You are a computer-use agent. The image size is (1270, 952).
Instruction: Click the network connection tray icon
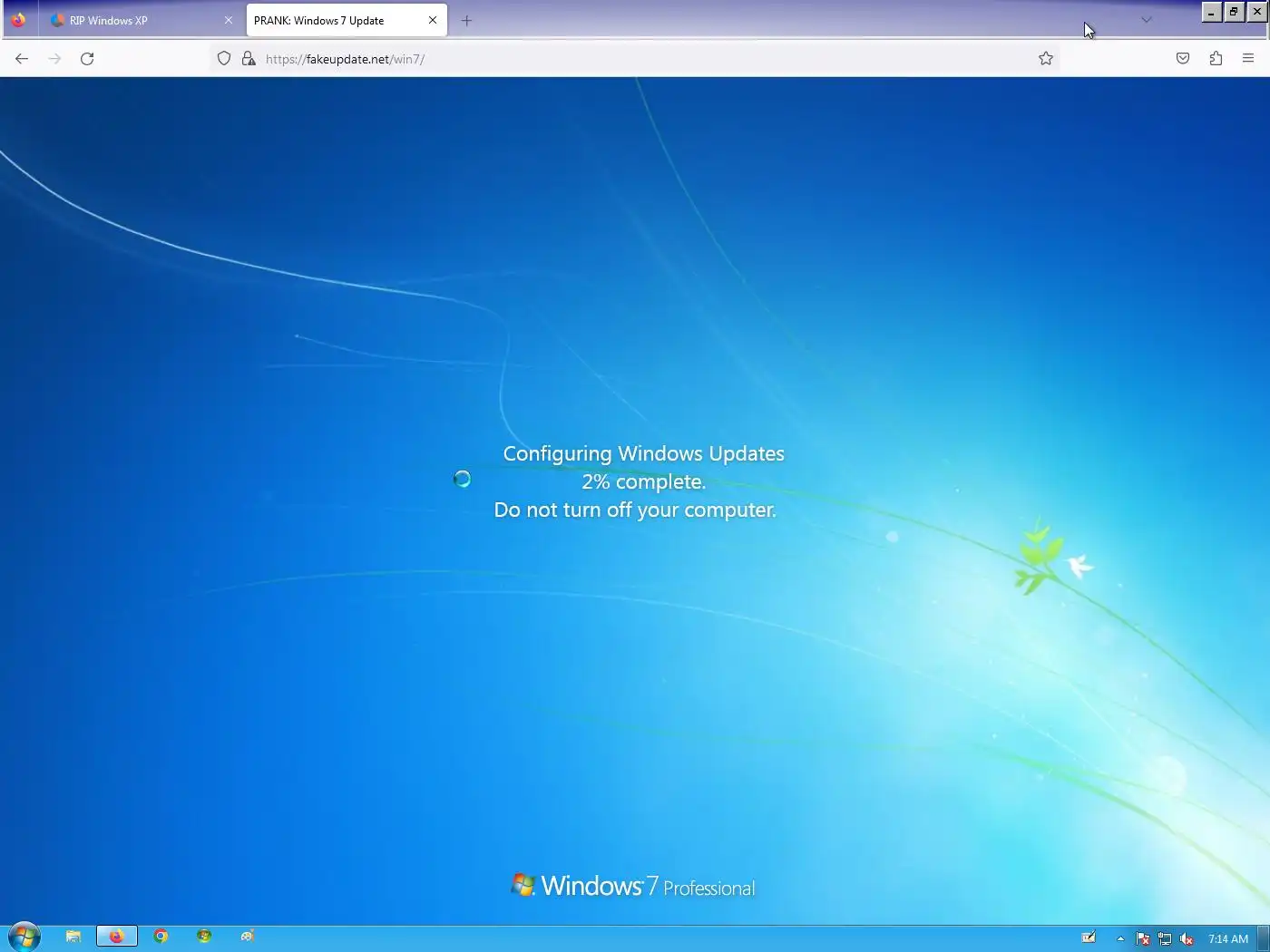point(1165,939)
